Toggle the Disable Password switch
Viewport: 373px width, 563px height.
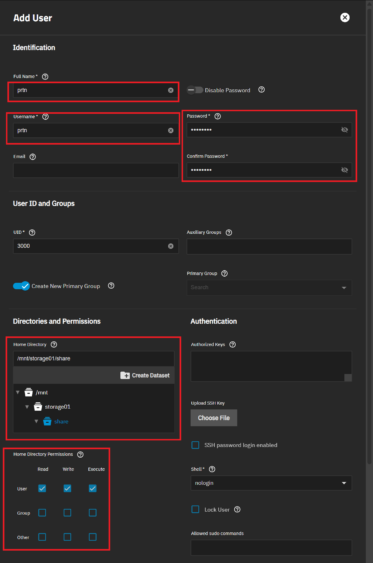coord(195,90)
